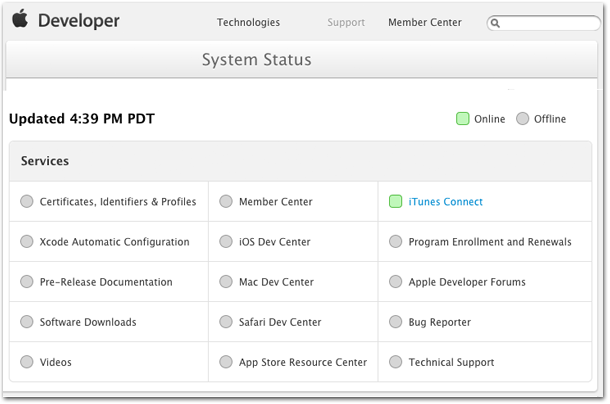Open the Support menu item
This screenshot has height=404, width=610.
[346, 23]
